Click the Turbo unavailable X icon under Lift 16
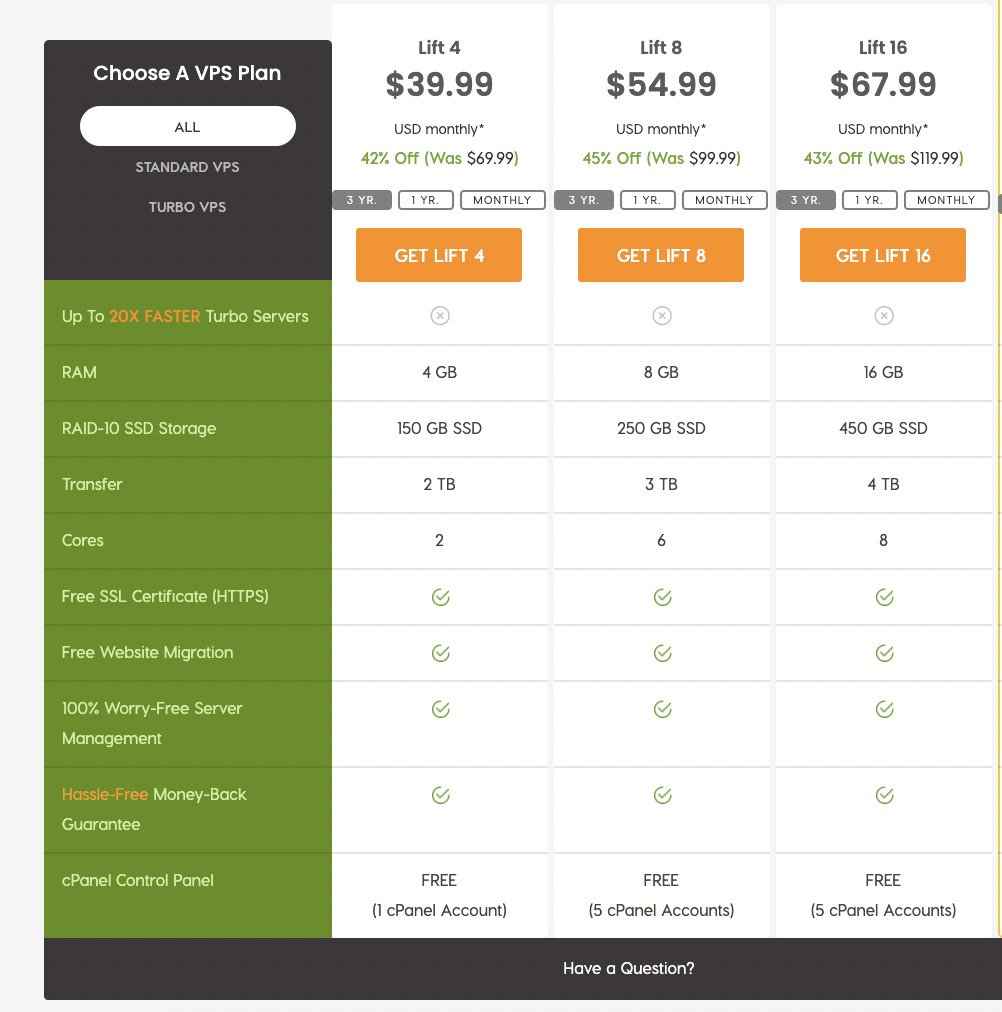This screenshot has width=1002, height=1012. coord(884,316)
